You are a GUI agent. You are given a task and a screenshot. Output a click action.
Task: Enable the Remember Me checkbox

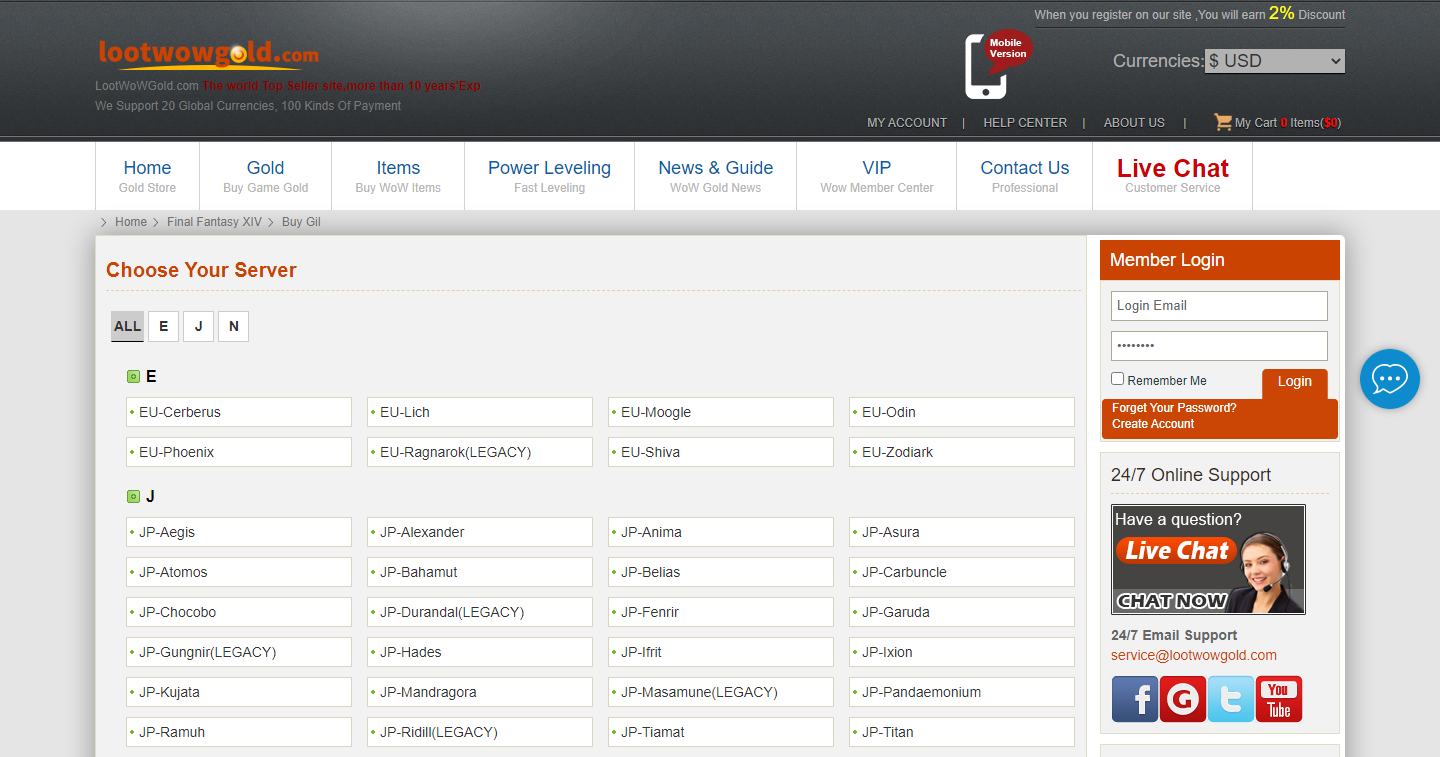coord(1118,379)
